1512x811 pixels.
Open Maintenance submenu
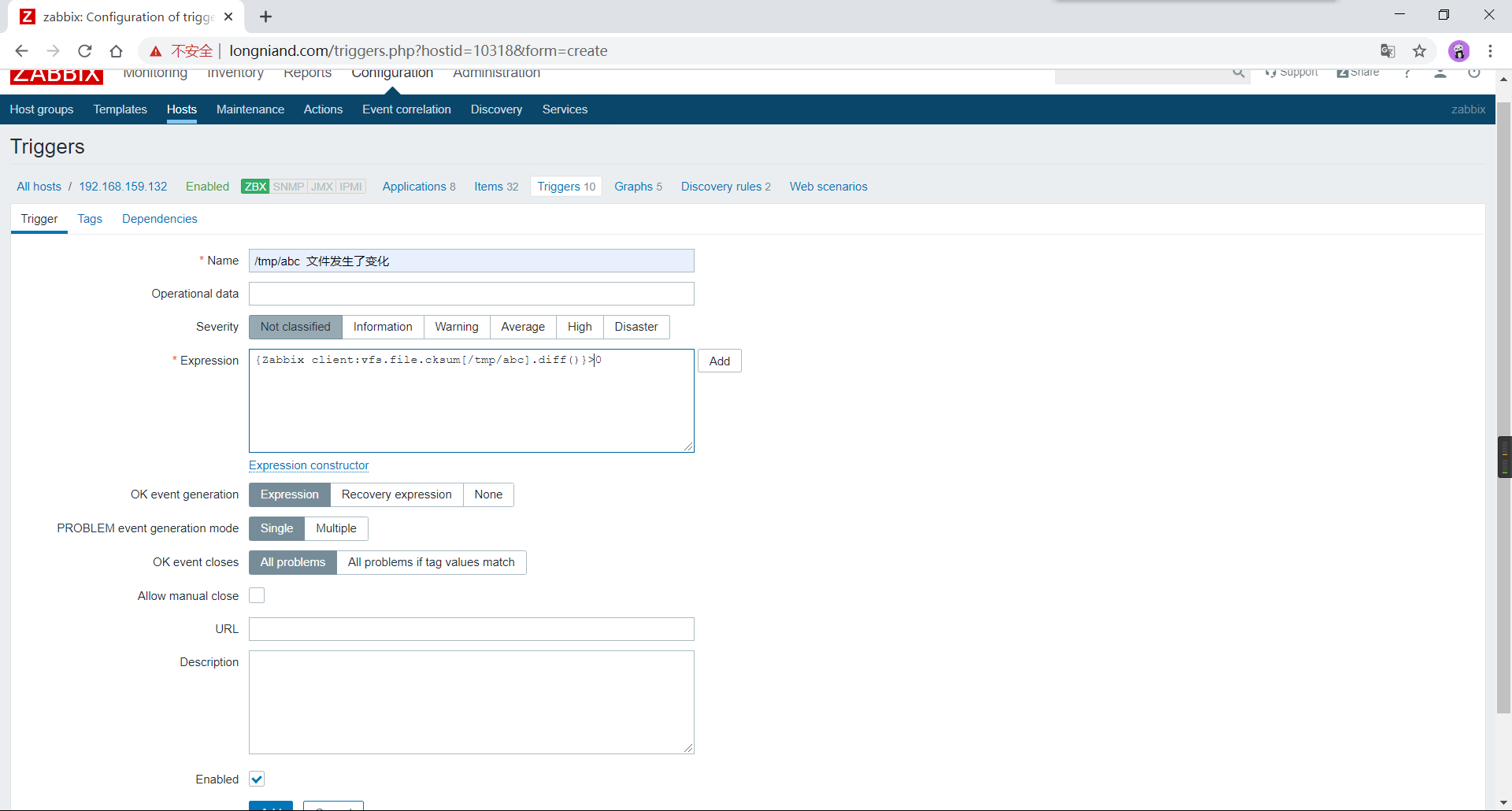250,109
